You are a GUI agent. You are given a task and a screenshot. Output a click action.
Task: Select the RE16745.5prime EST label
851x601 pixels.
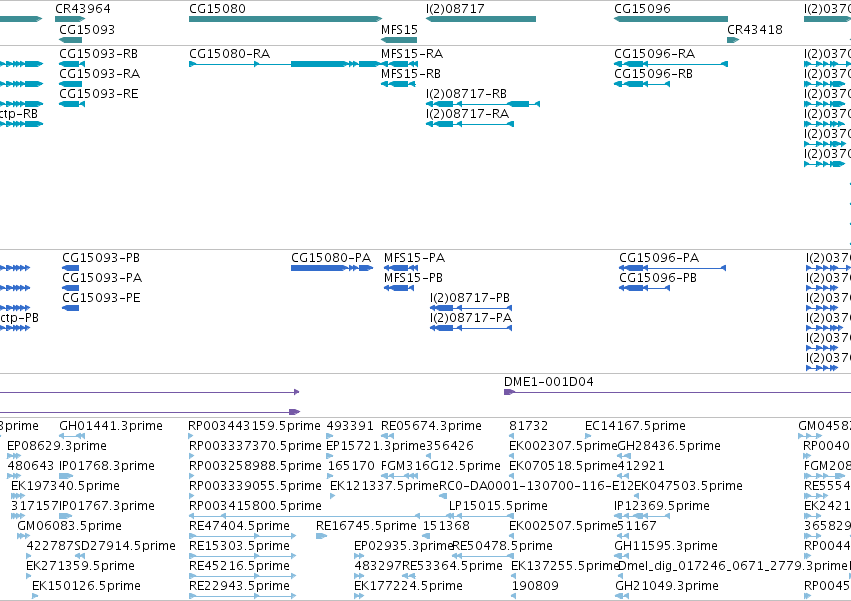tap(366, 527)
